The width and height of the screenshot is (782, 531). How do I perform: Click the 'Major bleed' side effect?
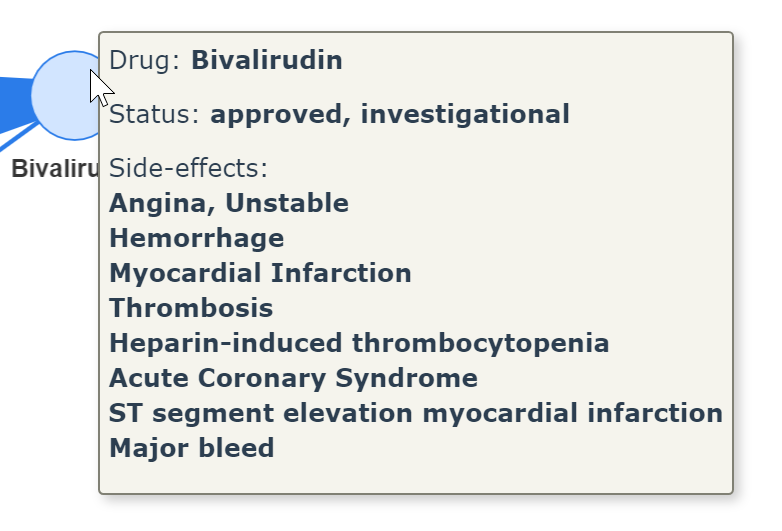(x=192, y=448)
